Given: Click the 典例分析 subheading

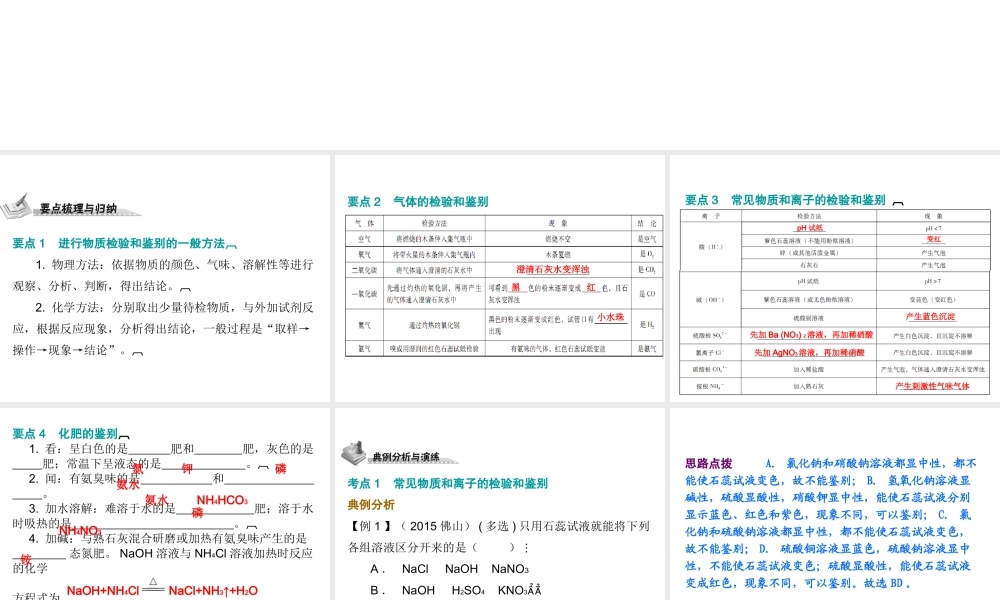Looking at the screenshot, I should point(371,505).
